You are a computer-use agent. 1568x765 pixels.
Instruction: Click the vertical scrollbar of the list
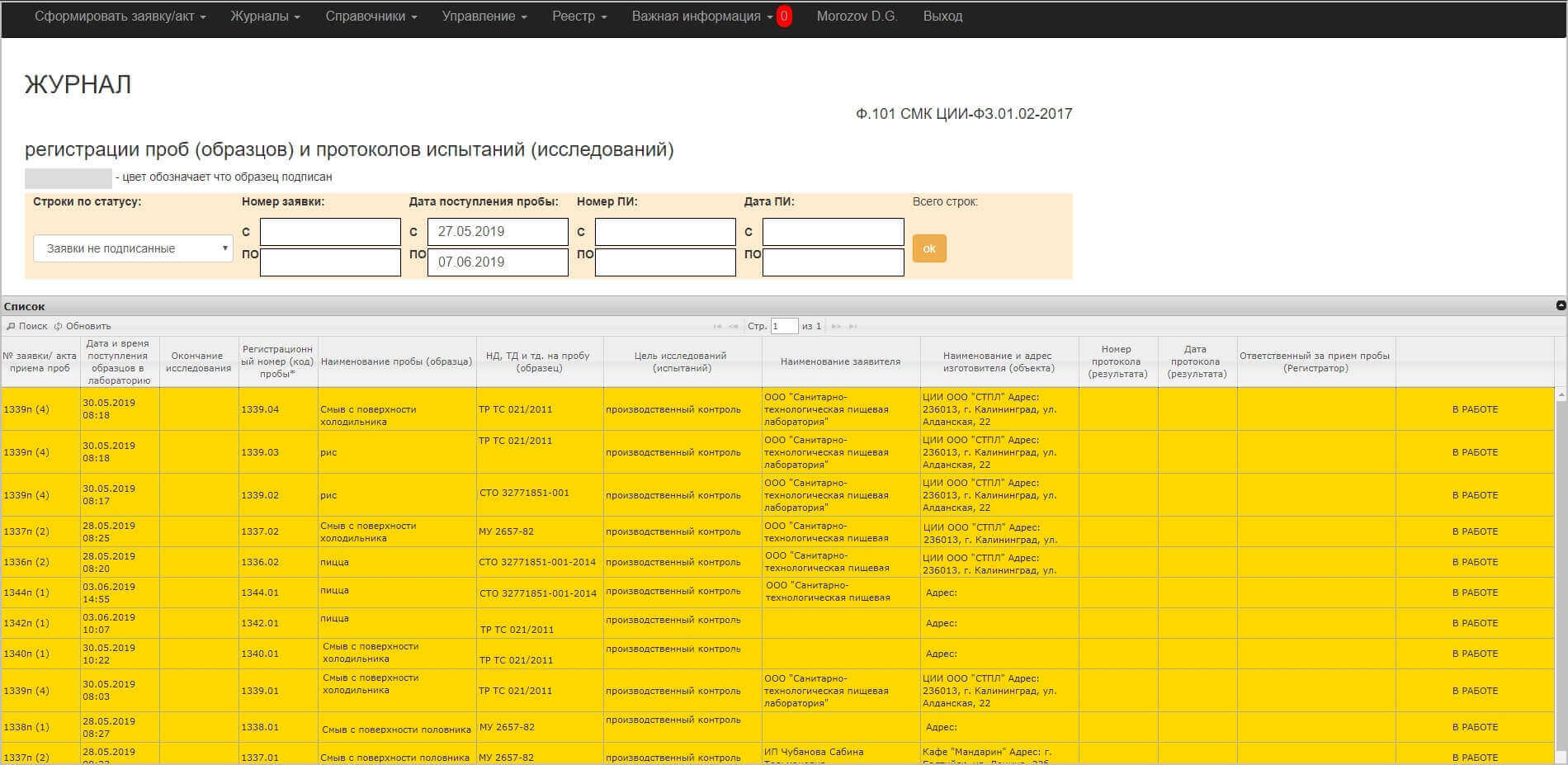(1561, 576)
